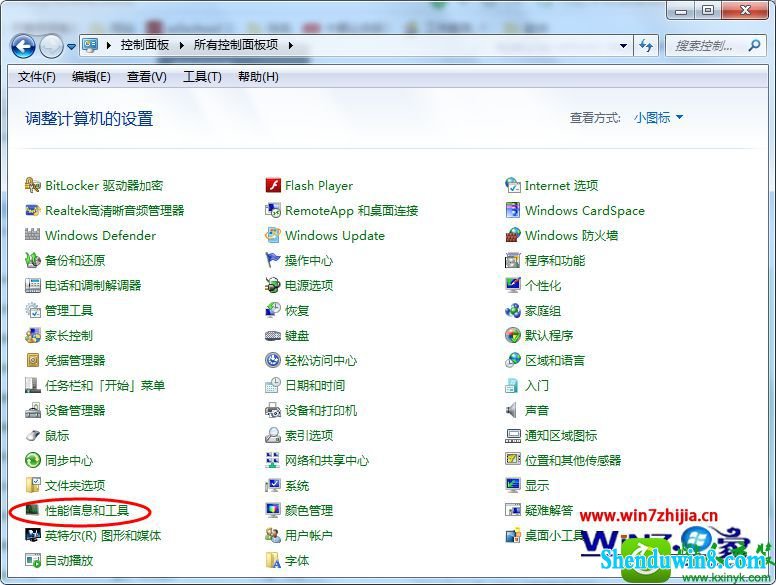The width and height of the screenshot is (776, 585).
Task: Open the 设备管理器 icon
Action: (x=33, y=410)
